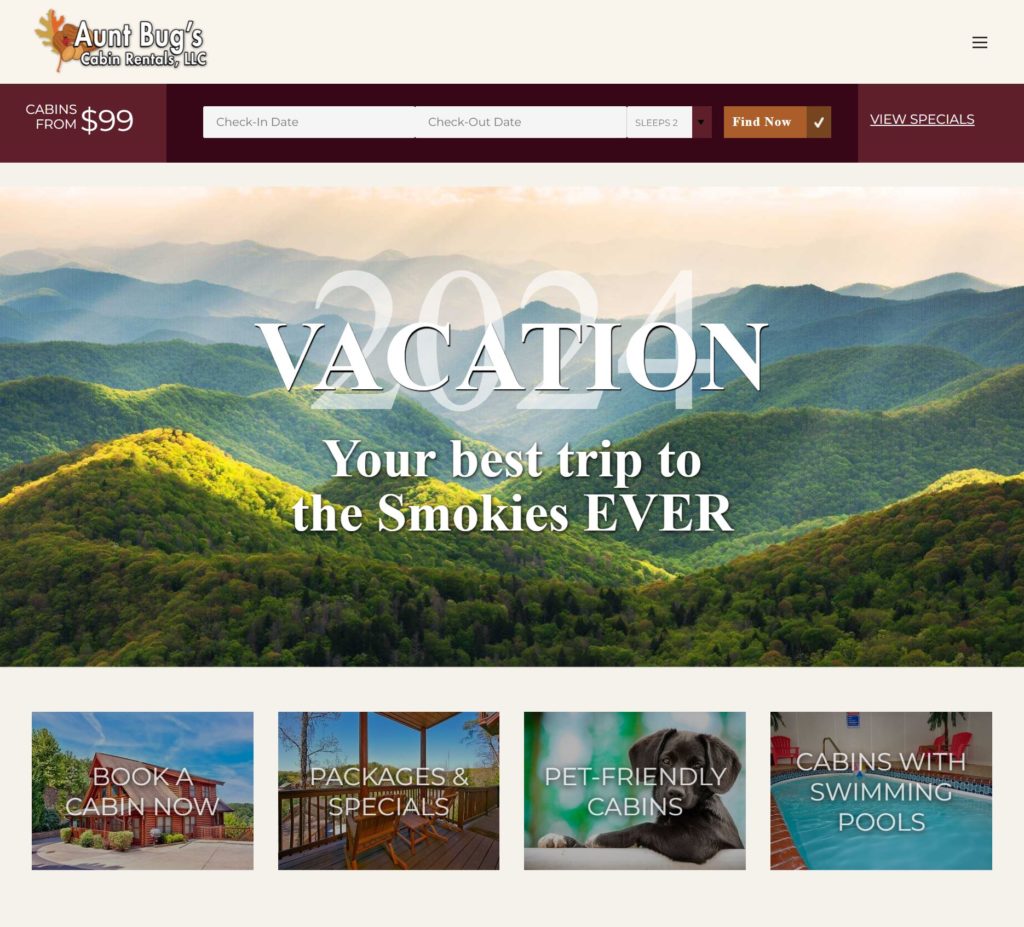Image resolution: width=1024 pixels, height=927 pixels.
Task: Click the Aunt Bug's Cabin Rentals logo
Action: [121, 41]
